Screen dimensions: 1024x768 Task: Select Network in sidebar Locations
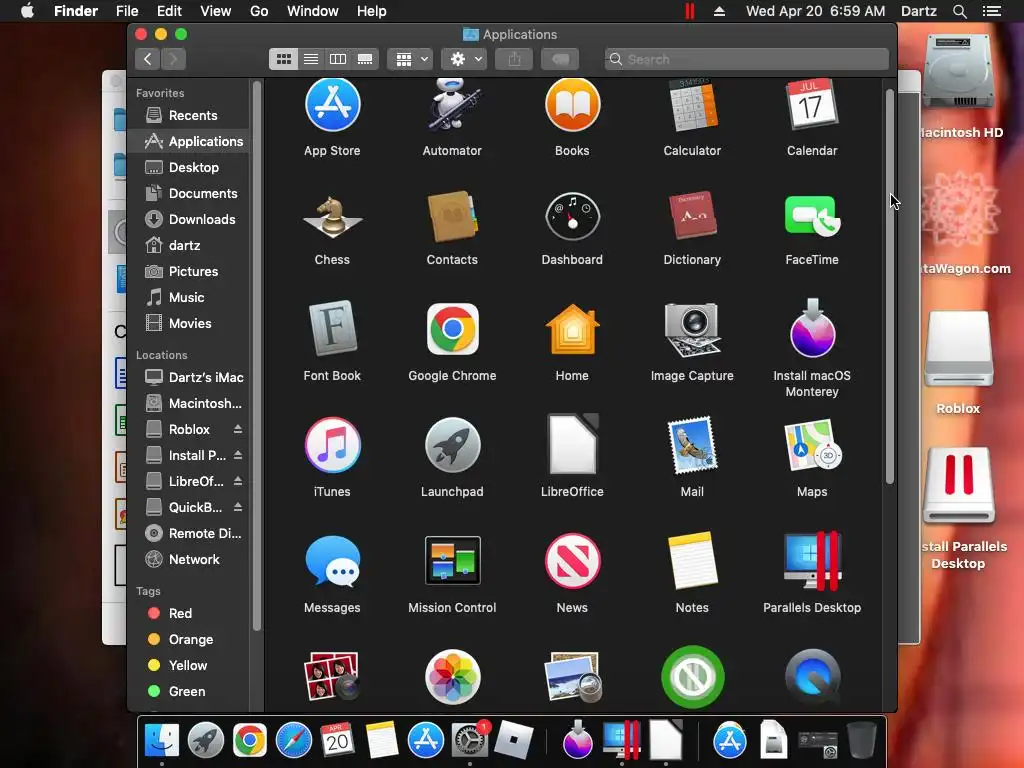(189, 560)
